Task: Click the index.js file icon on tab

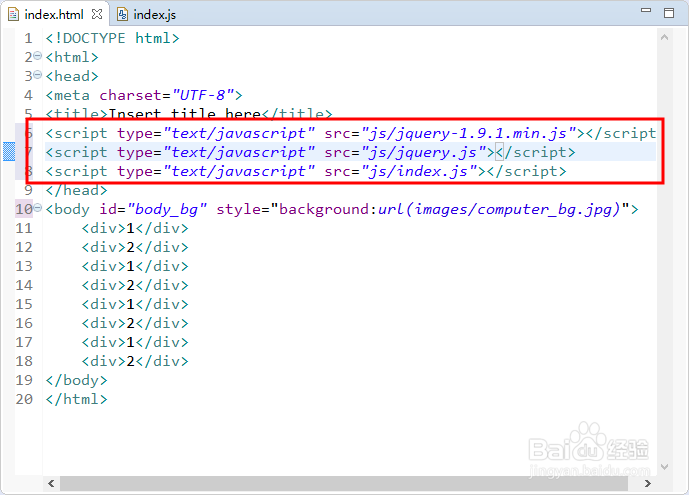Action: 123,14
